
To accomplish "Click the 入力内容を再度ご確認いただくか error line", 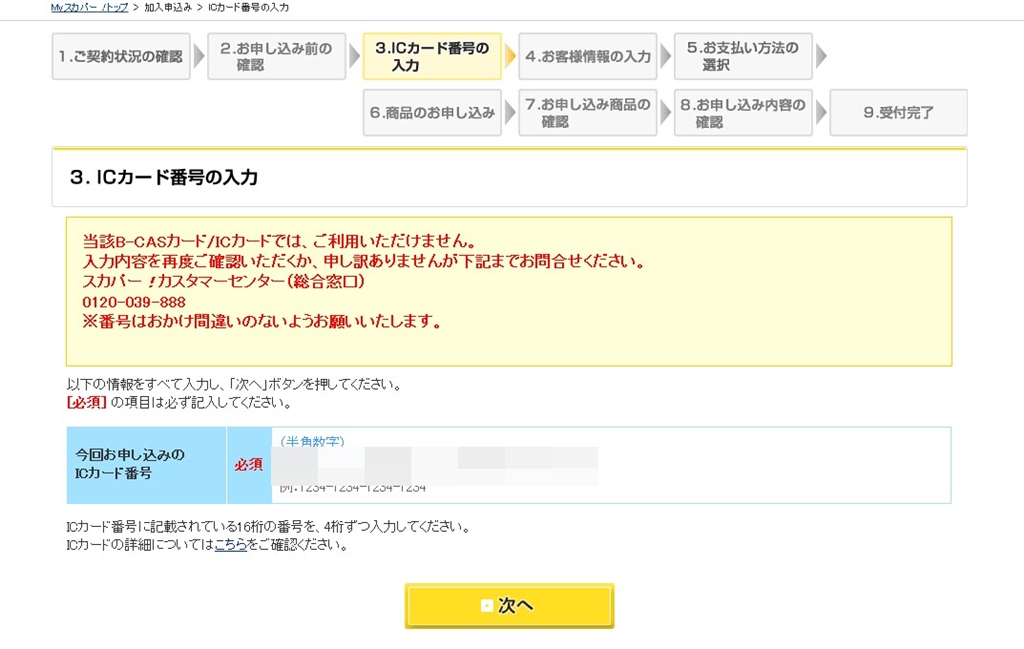I will (364, 262).
